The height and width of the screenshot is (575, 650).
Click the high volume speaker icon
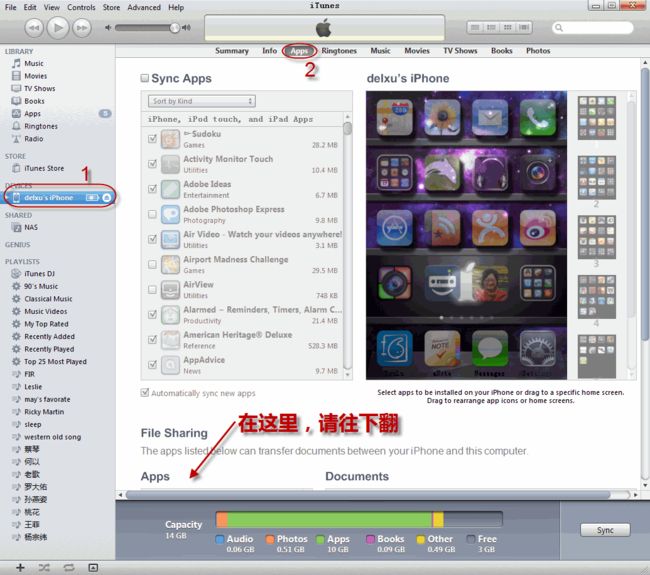pyautogui.click(x=187, y=28)
